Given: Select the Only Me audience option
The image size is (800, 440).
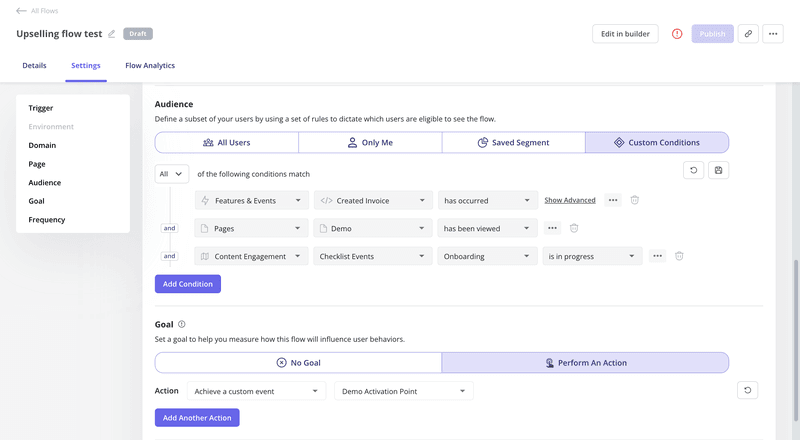Looking at the screenshot, I should (370, 142).
